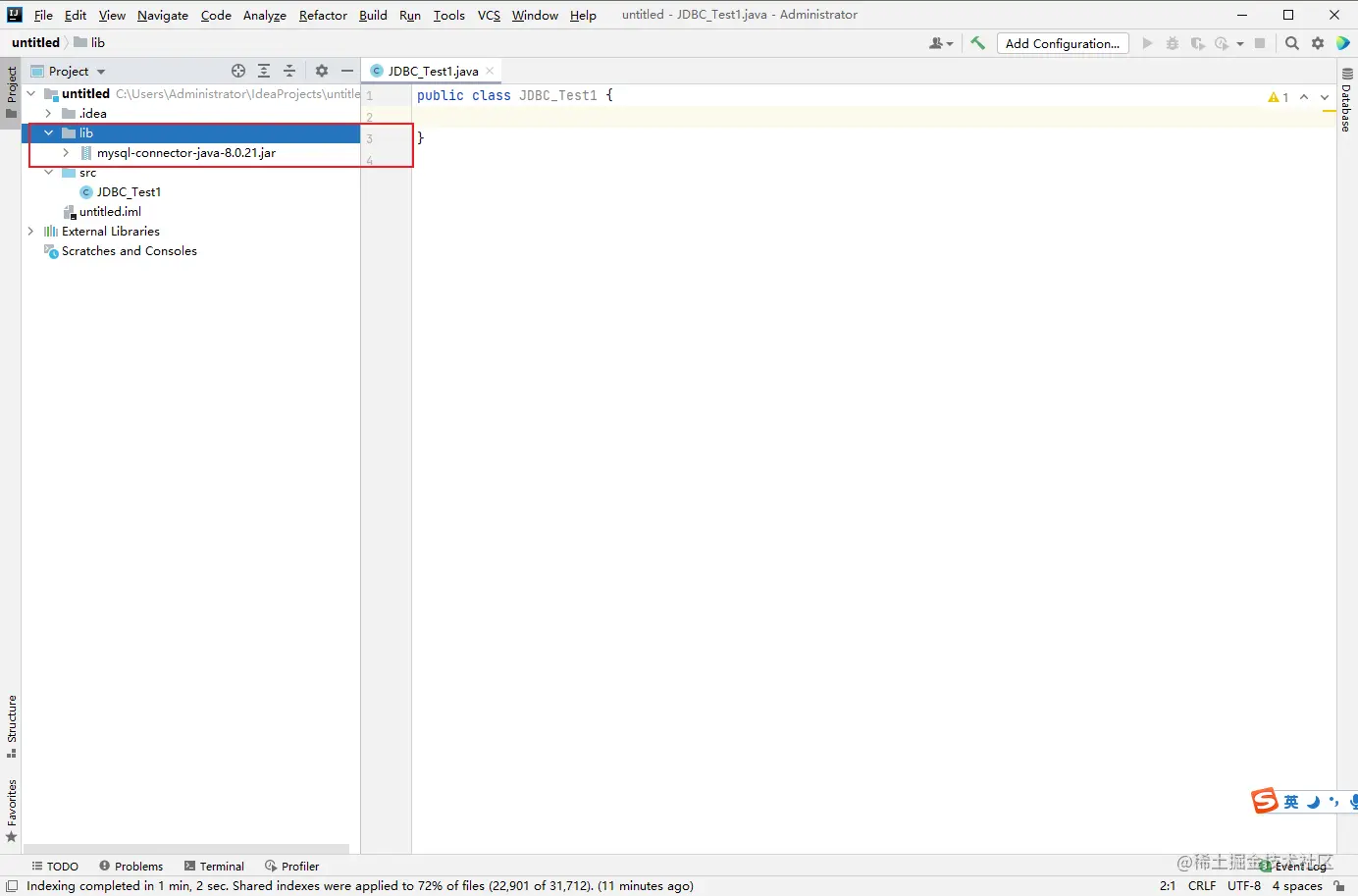Viewport: 1358px width, 896px height.
Task: Click lib breadcrumb in navigation bar
Action: pyautogui.click(x=89, y=43)
